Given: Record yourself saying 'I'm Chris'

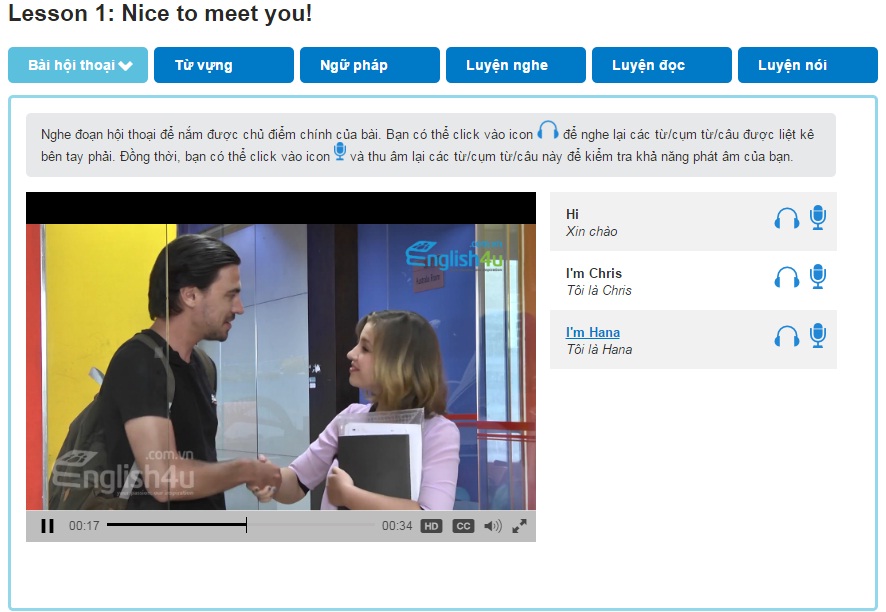Looking at the screenshot, I should point(818,276).
